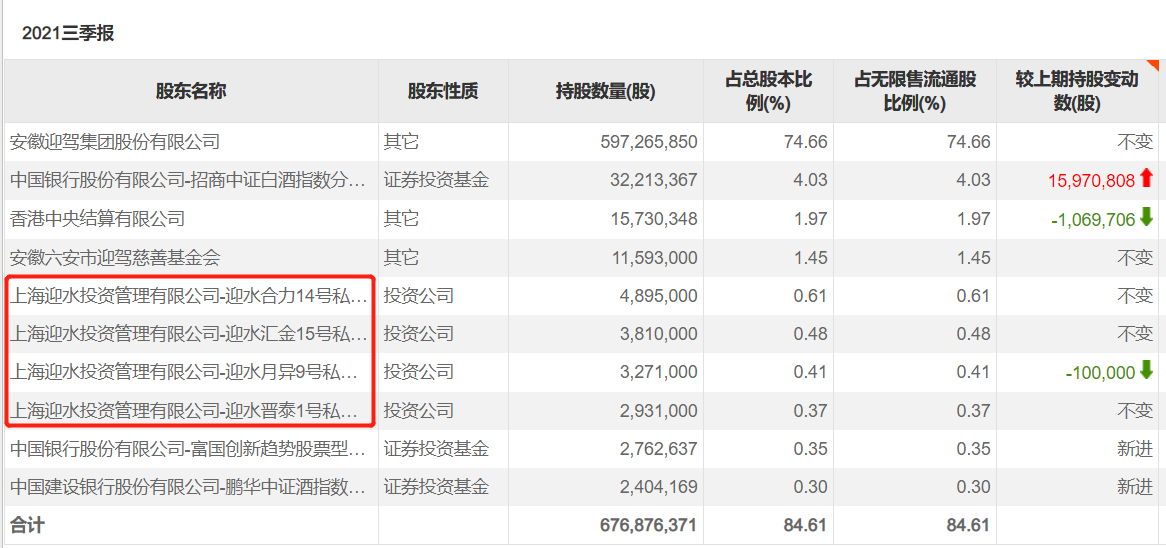Viewport: 1166px width, 548px height.
Task: Click 不变 in the 迎驾慈善基金会 row
Action: 1136,257
